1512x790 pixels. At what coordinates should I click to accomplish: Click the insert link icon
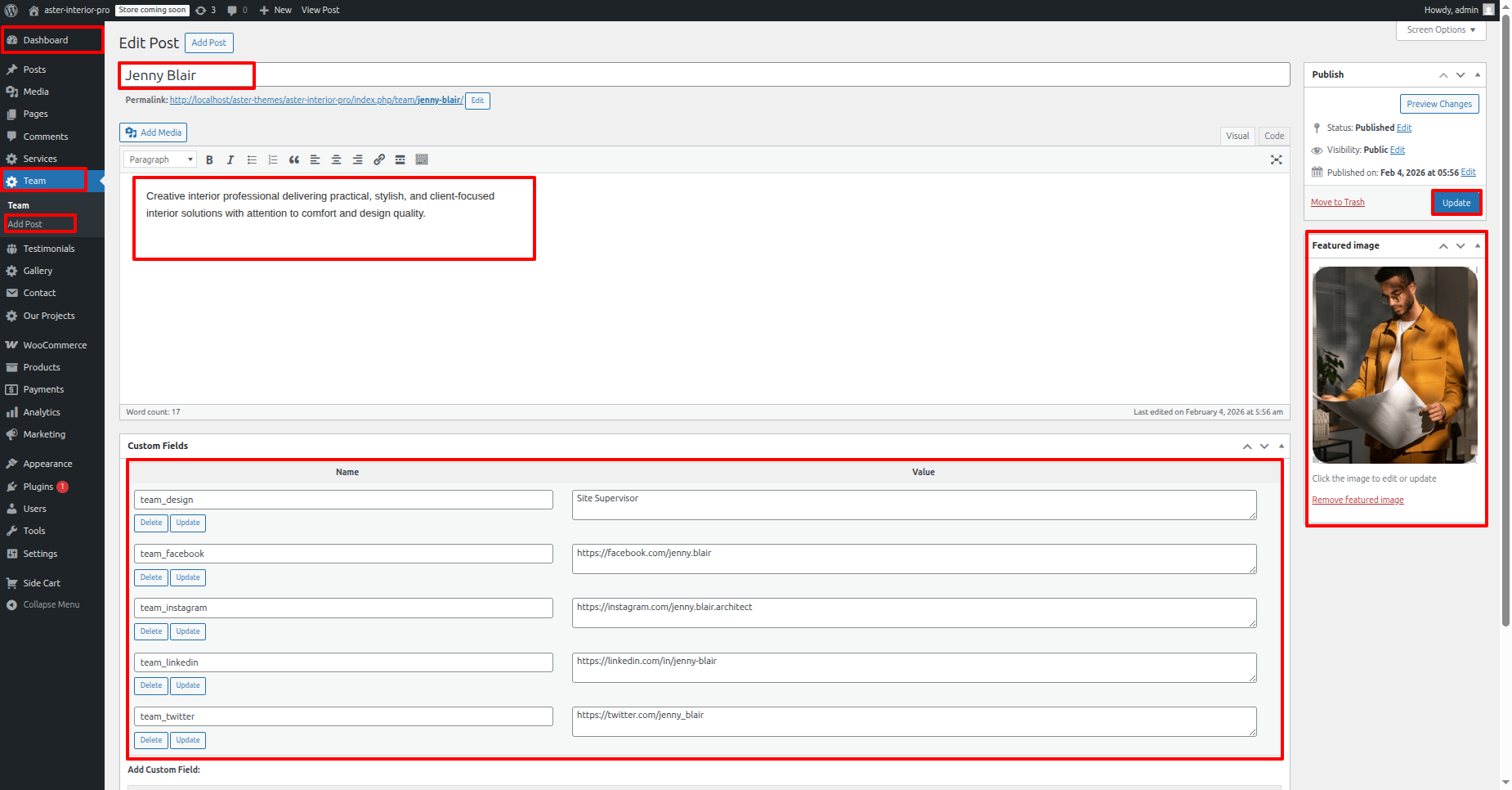[x=379, y=160]
